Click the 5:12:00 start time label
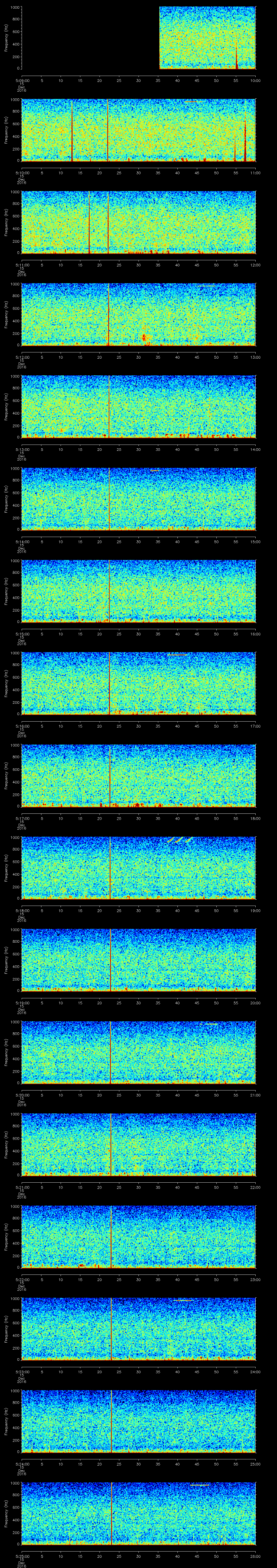Image resolution: width=277 pixels, height=1568 pixels. (22, 357)
